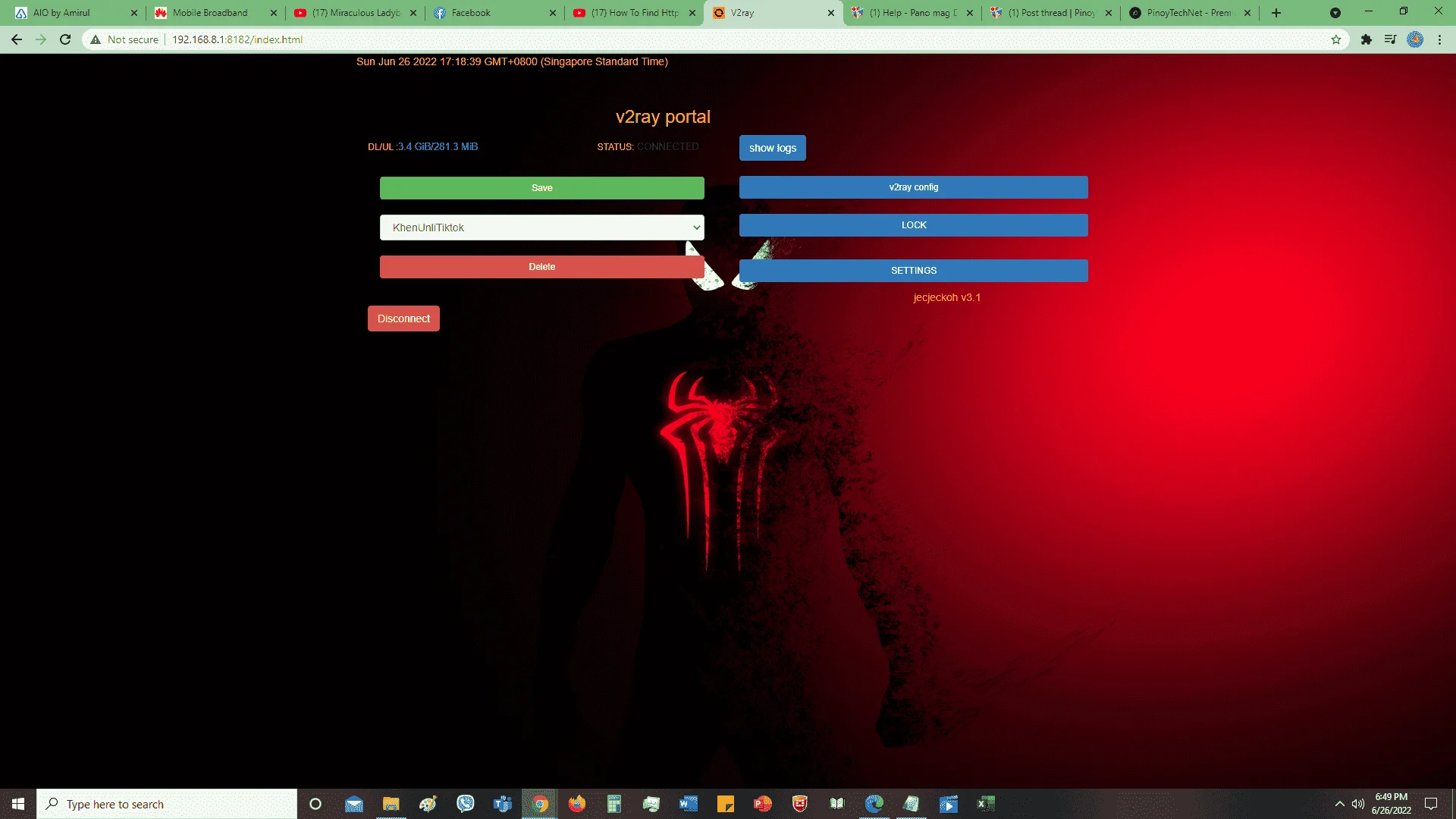Open the media control icon in toolbar

pos(1391,39)
